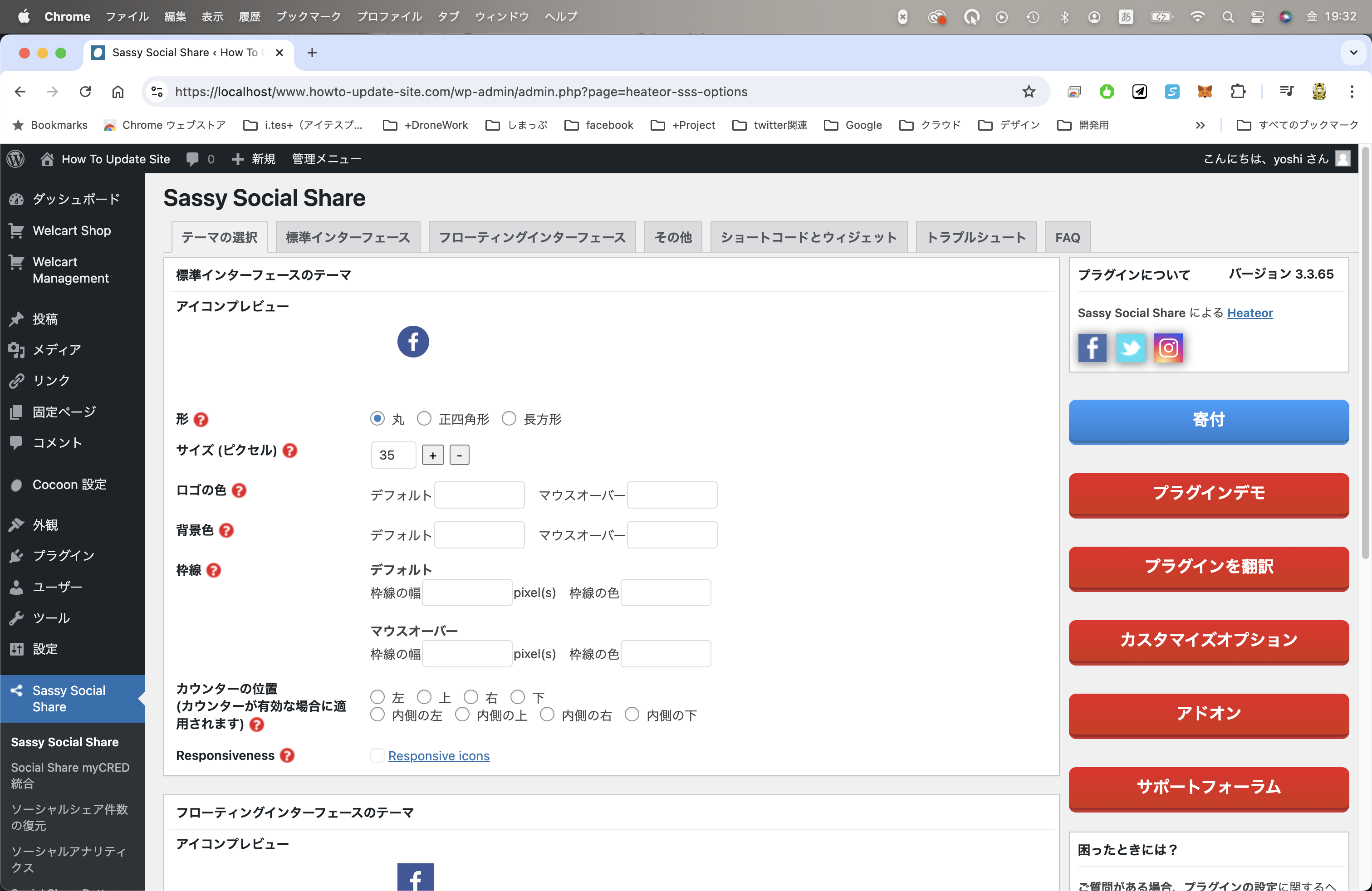Expand the +DroneWork bookmark folder
1372x891 pixels.
[426, 125]
